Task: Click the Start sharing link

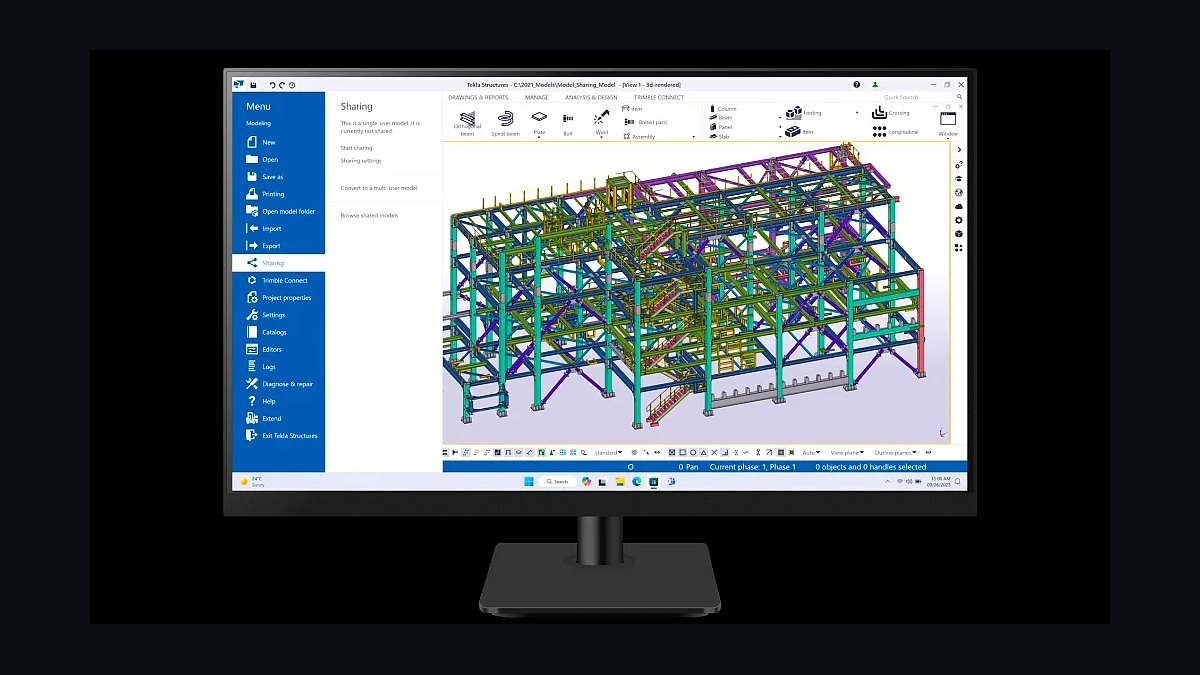Action: pyautogui.click(x=356, y=148)
